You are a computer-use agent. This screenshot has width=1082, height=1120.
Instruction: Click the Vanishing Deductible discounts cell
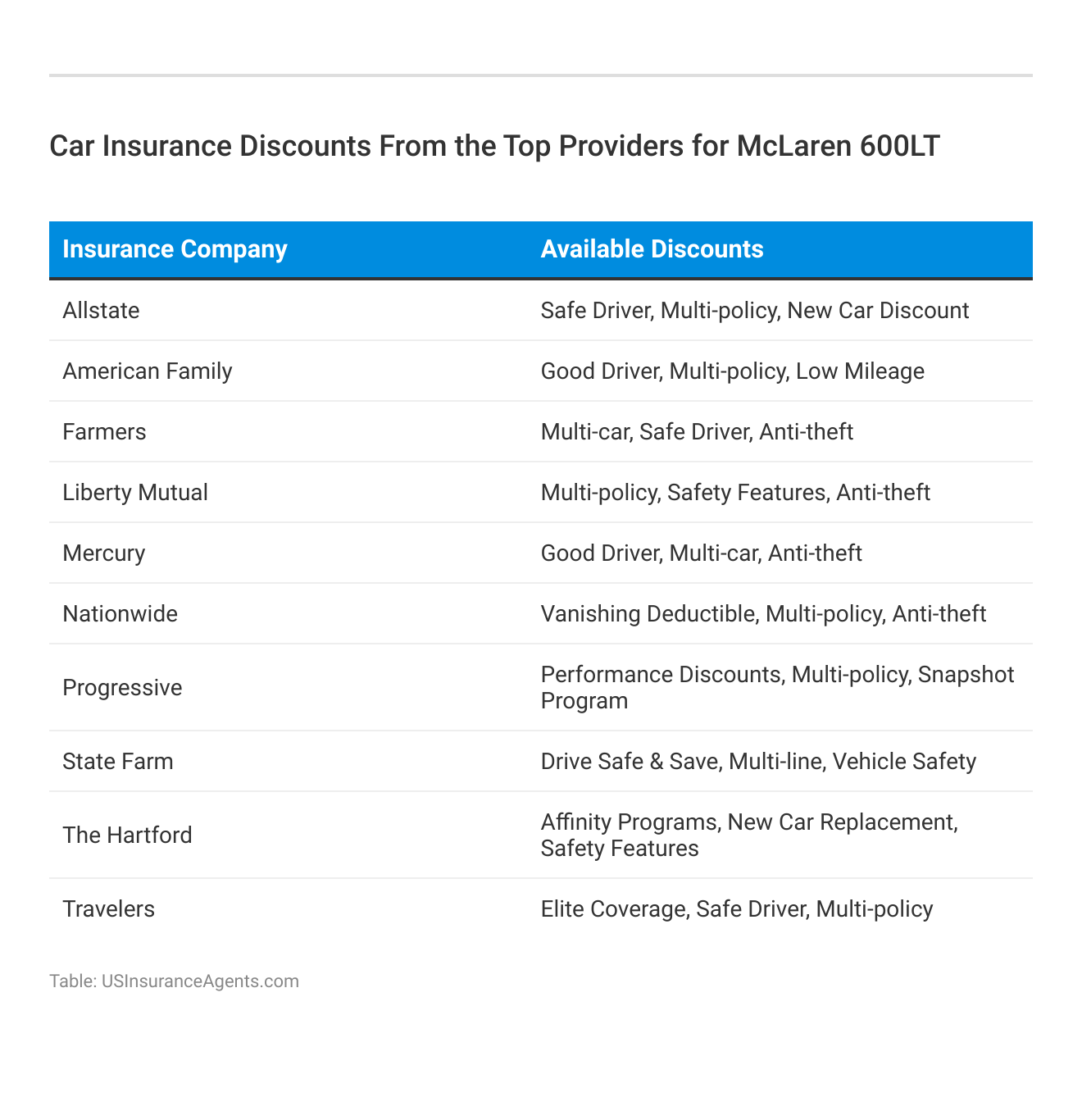point(762,614)
